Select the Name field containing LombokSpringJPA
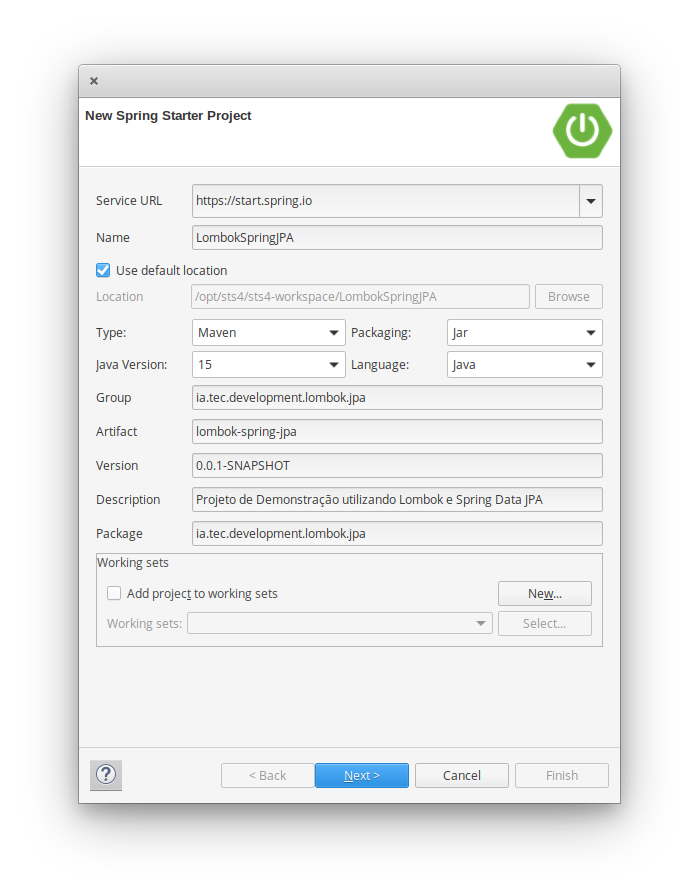The width and height of the screenshot is (699, 896). (397, 237)
